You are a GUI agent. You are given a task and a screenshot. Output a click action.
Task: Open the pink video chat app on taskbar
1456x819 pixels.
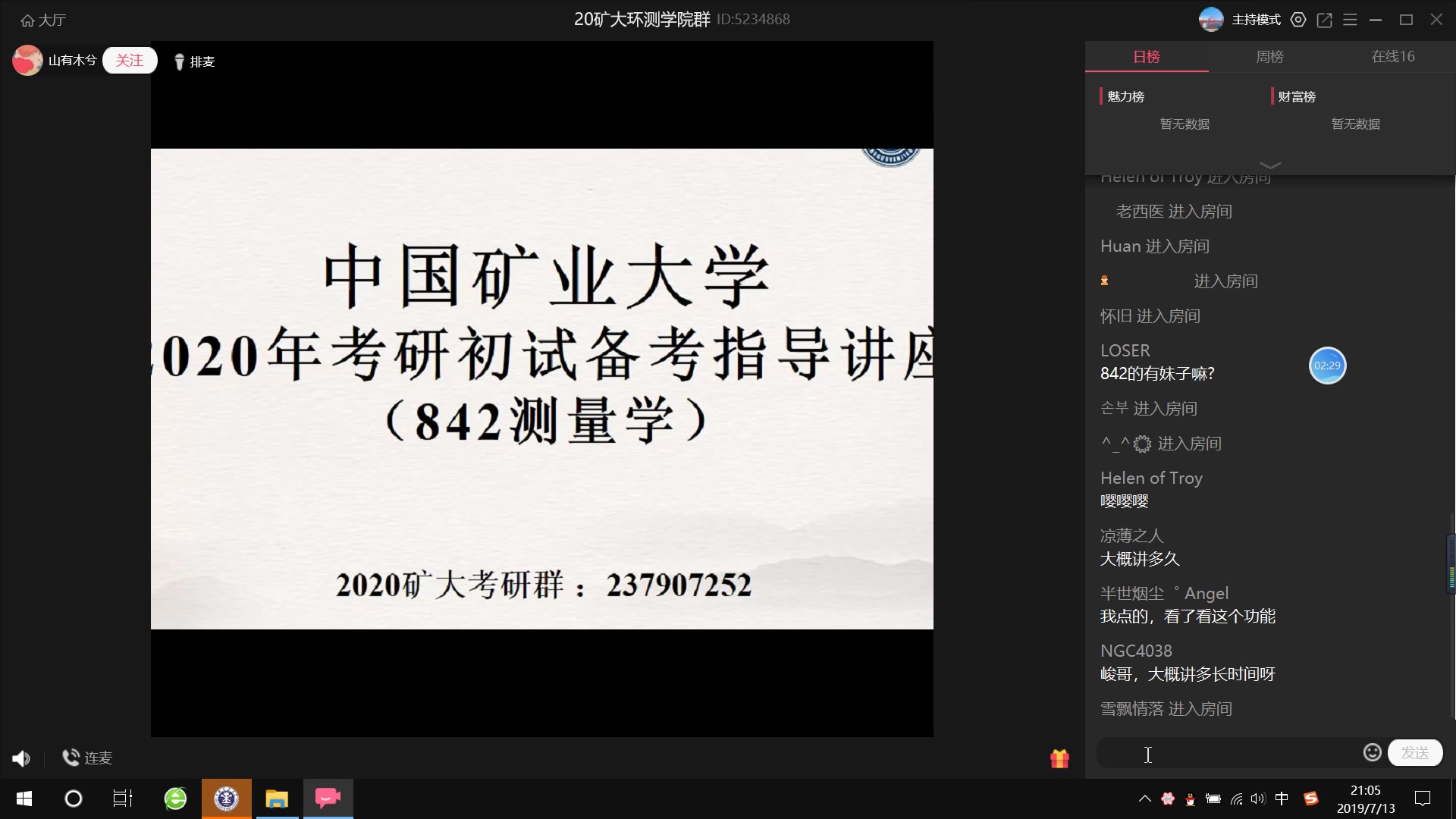(x=328, y=799)
